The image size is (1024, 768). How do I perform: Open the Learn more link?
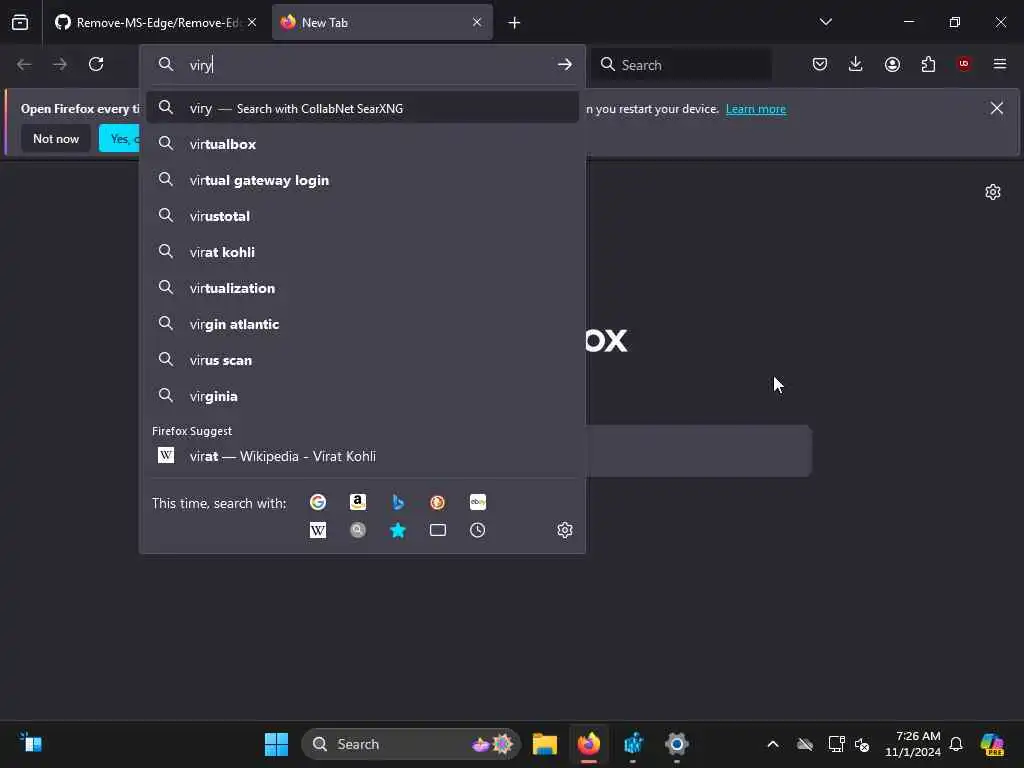click(x=756, y=109)
